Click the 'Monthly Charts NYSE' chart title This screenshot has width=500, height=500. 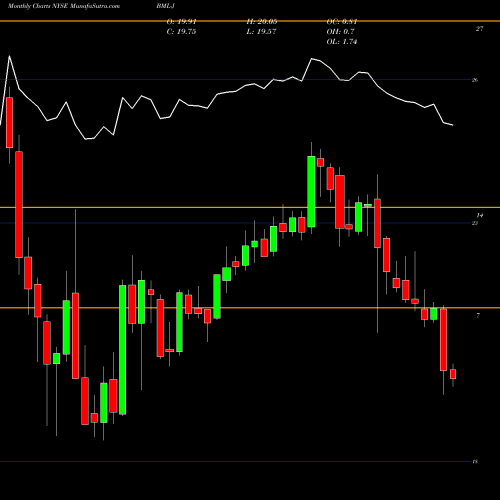(x=38, y=6)
